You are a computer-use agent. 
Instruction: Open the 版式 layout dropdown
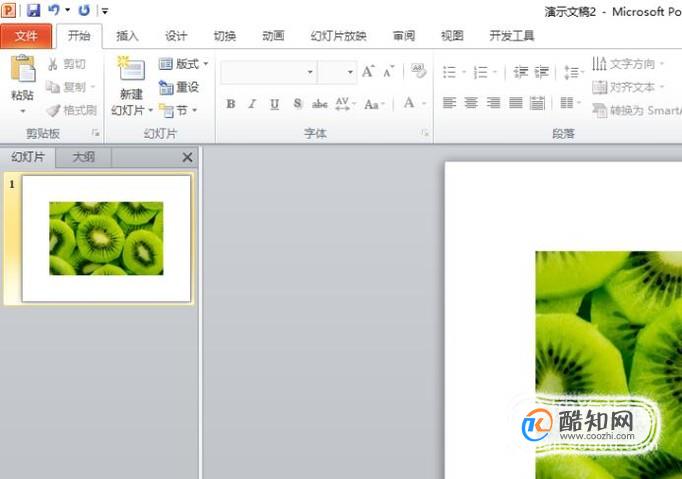183,64
